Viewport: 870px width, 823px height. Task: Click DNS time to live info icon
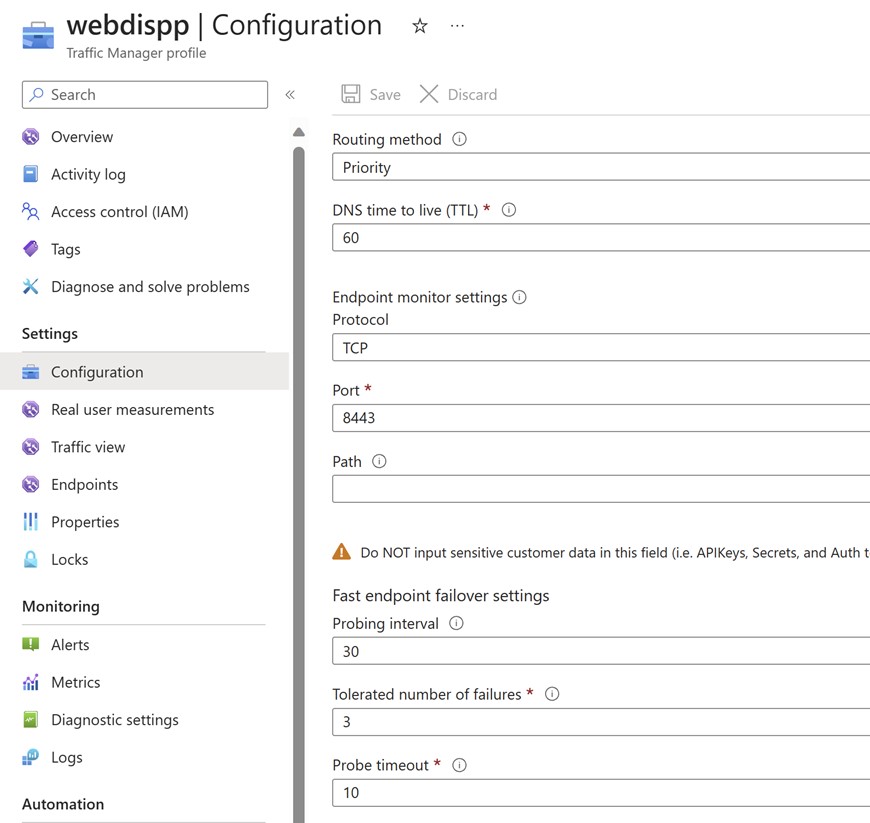tap(509, 210)
